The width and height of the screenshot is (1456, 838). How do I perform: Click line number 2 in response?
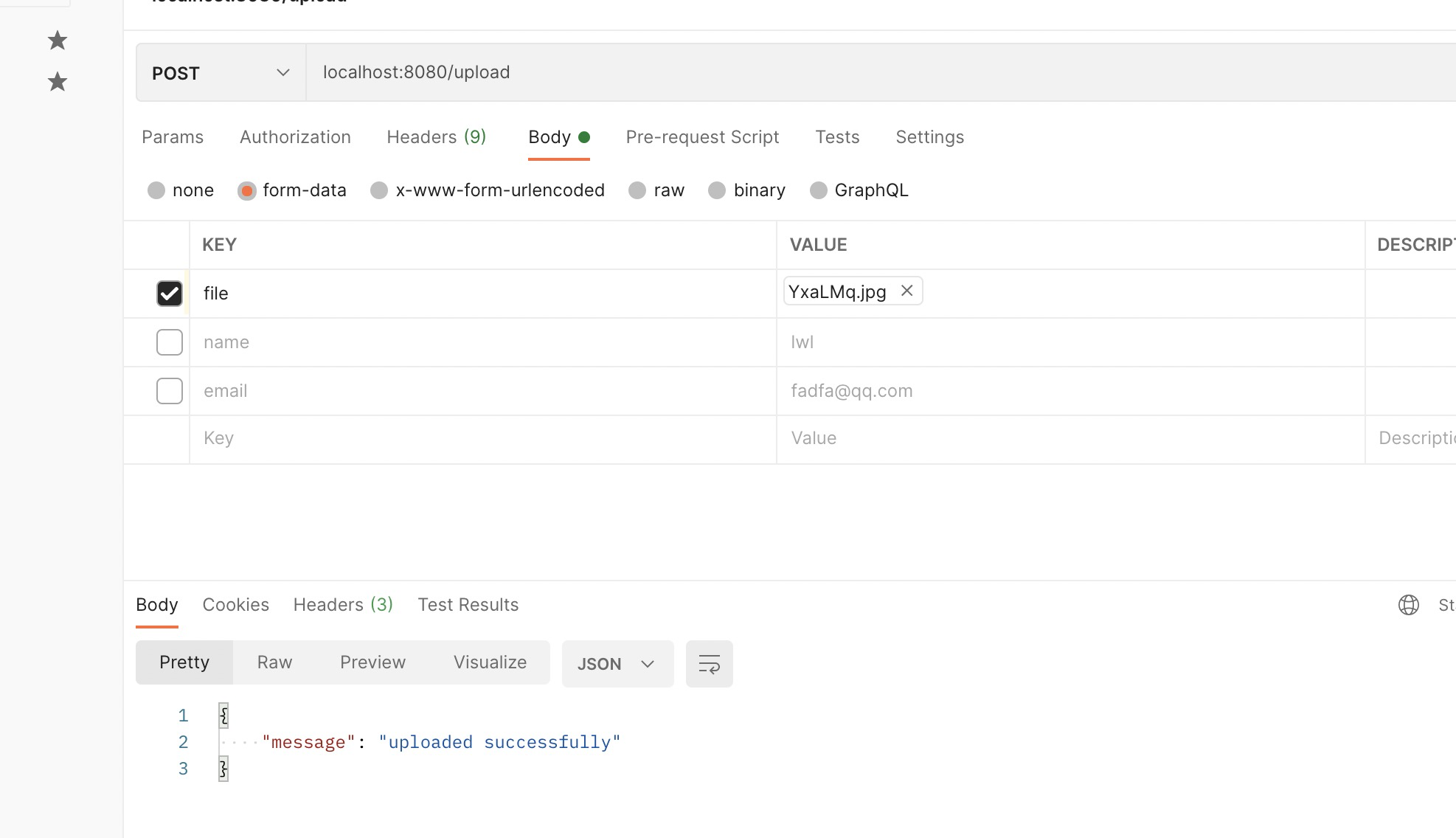click(x=183, y=742)
